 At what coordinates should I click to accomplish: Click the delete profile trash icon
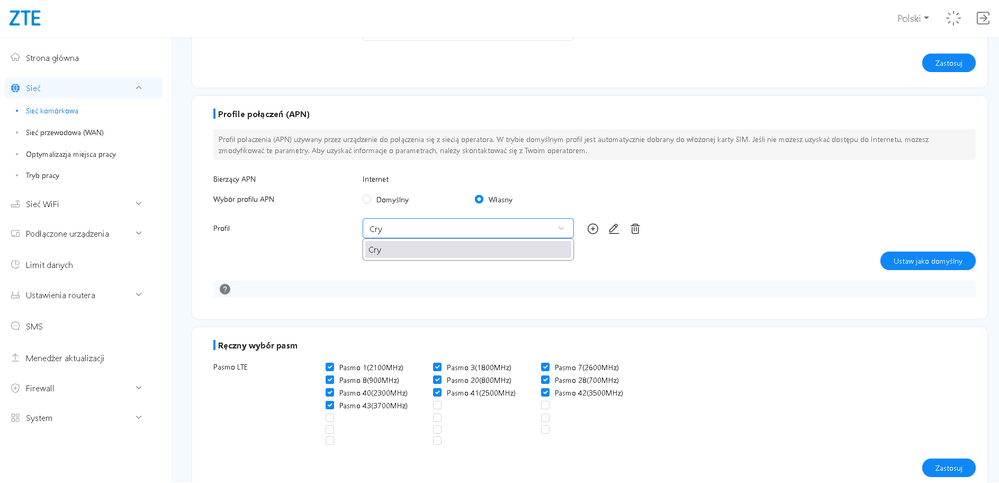click(635, 229)
